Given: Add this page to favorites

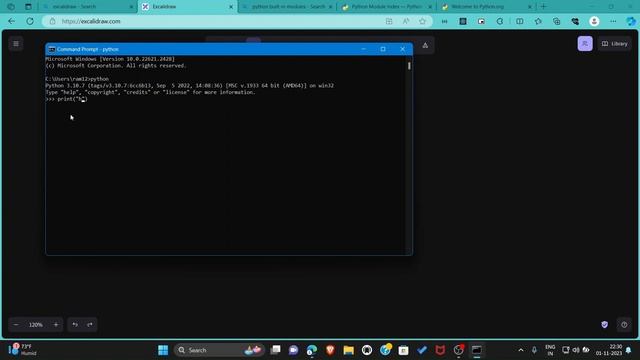Looking at the screenshot, I should click(x=422, y=21).
